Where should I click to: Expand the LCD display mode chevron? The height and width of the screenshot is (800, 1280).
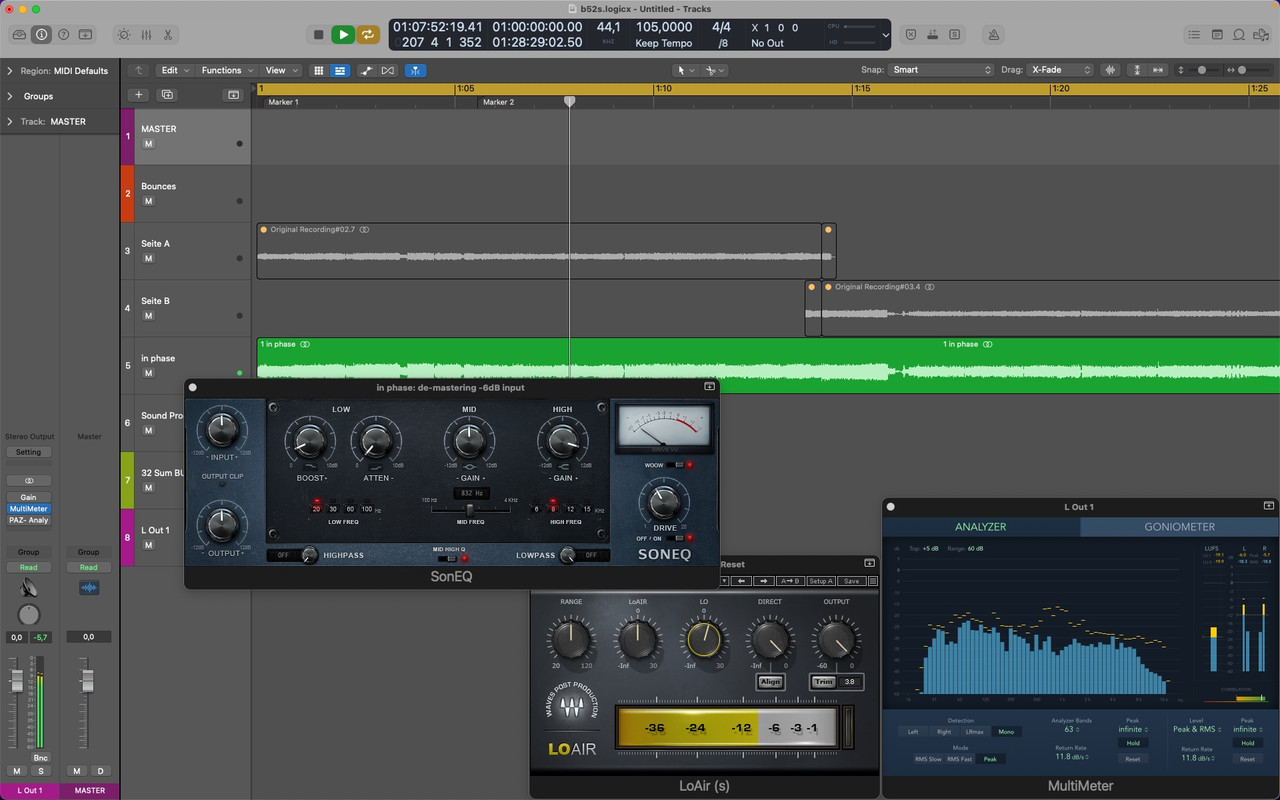[x=885, y=35]
